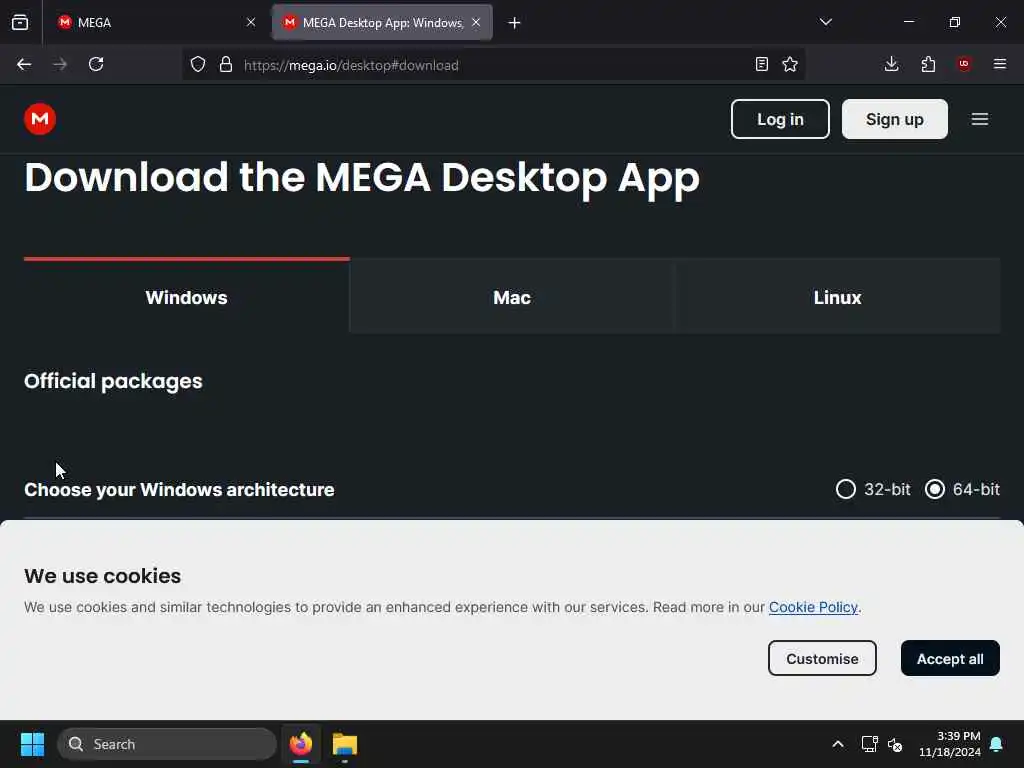Screen dimensions: 1024x768
Task: Open File Explorer from the taskbar
Action: point(345,744)
